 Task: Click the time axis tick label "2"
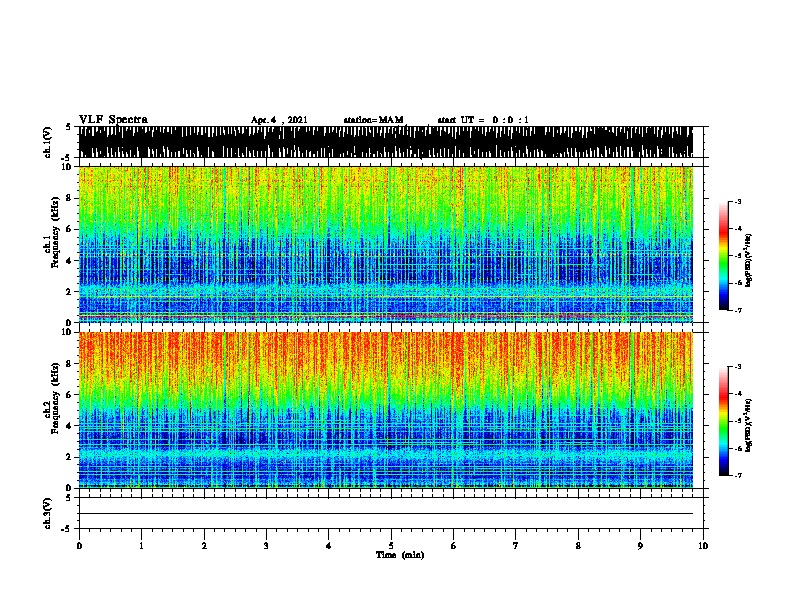pyautogui.click(x=204, y=546)
